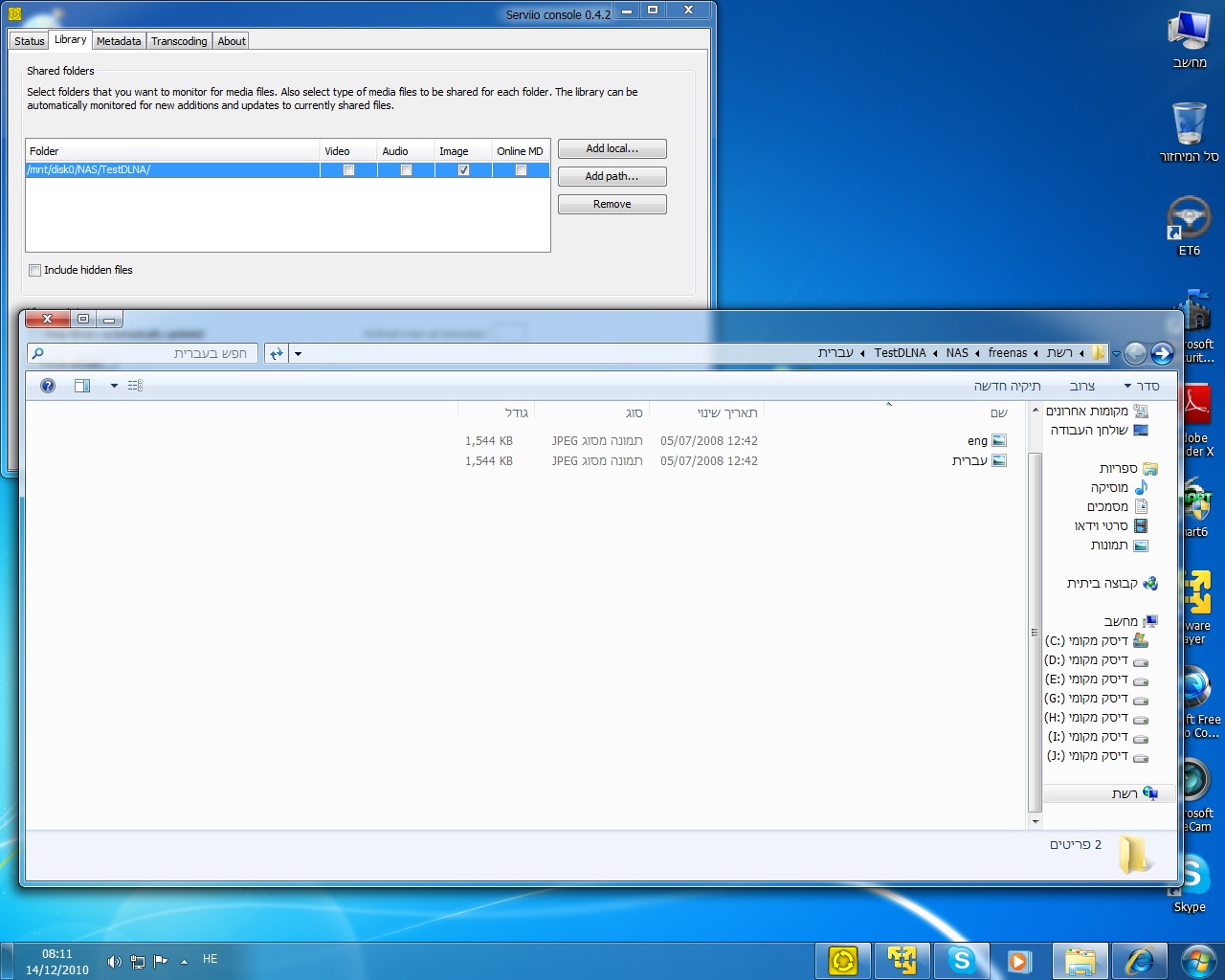Viewport: 1225px width, 980px height.
Task: Toggle the Explorer preview pane icon
Action: (x=82, y=386)
